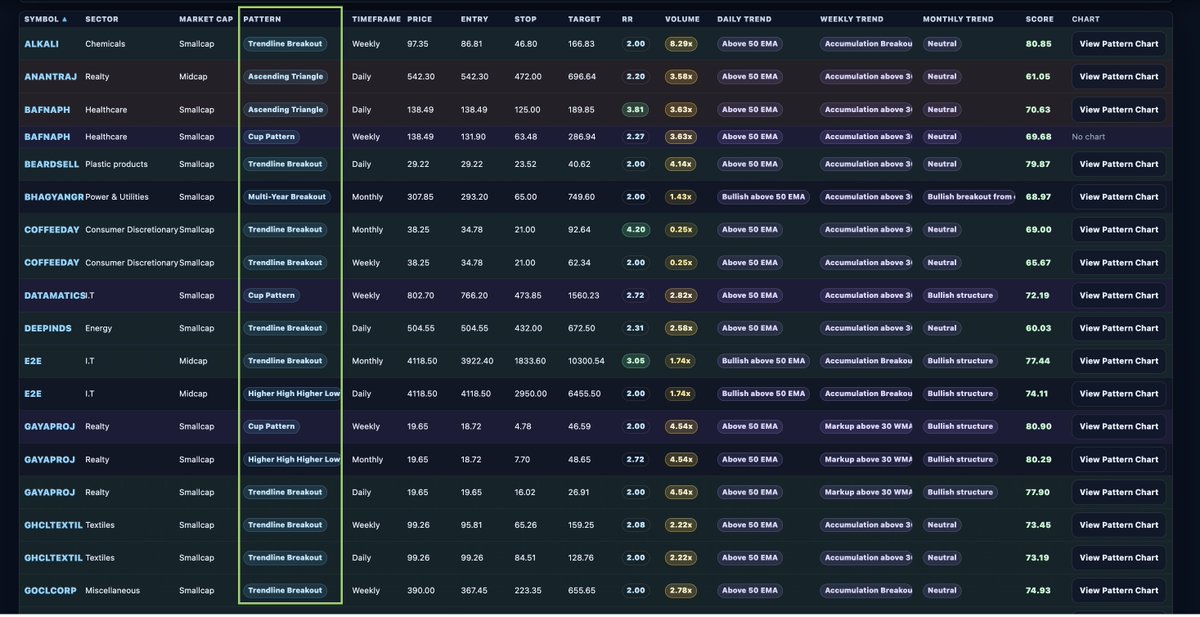Click the score value 80.90
The width and height of the screenshot is (1200, 617).
point(1038,427)
